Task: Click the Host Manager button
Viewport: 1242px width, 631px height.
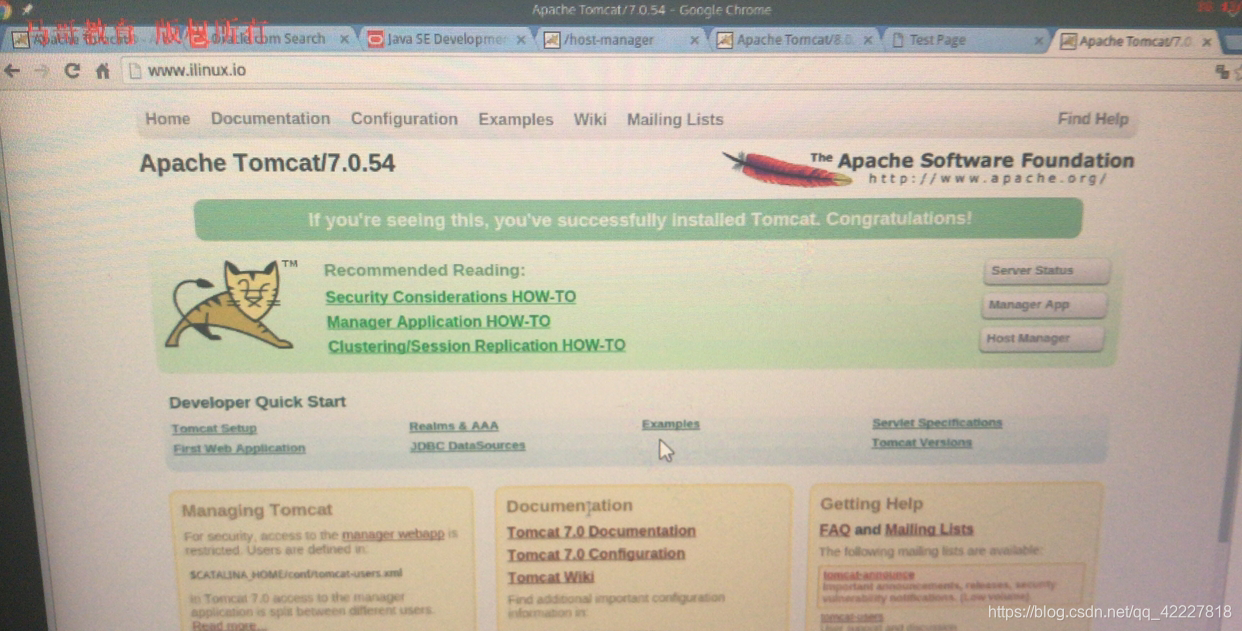Action: tap(1041, 339)
